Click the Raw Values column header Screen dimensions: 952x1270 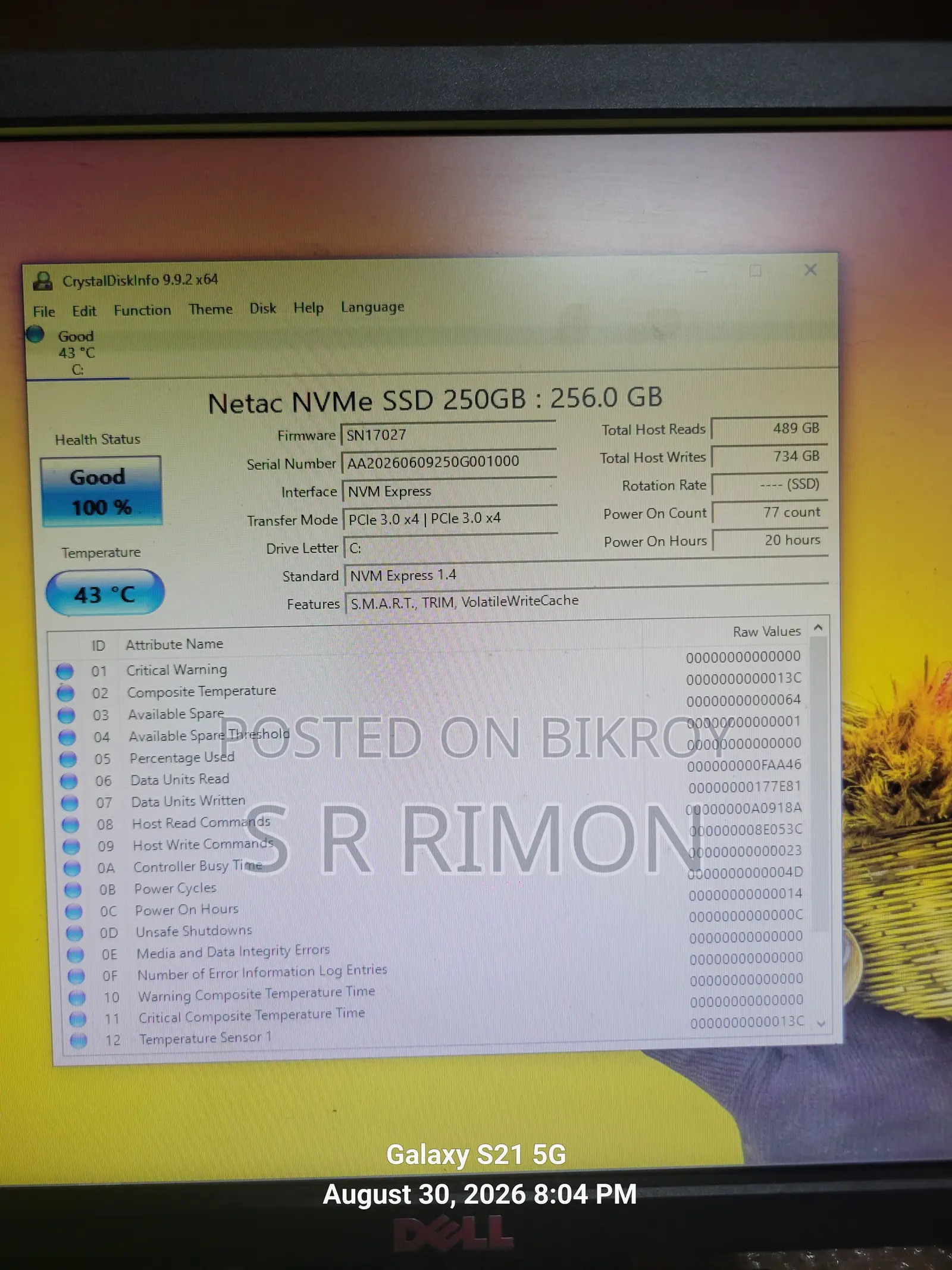(x=767, y=631)
